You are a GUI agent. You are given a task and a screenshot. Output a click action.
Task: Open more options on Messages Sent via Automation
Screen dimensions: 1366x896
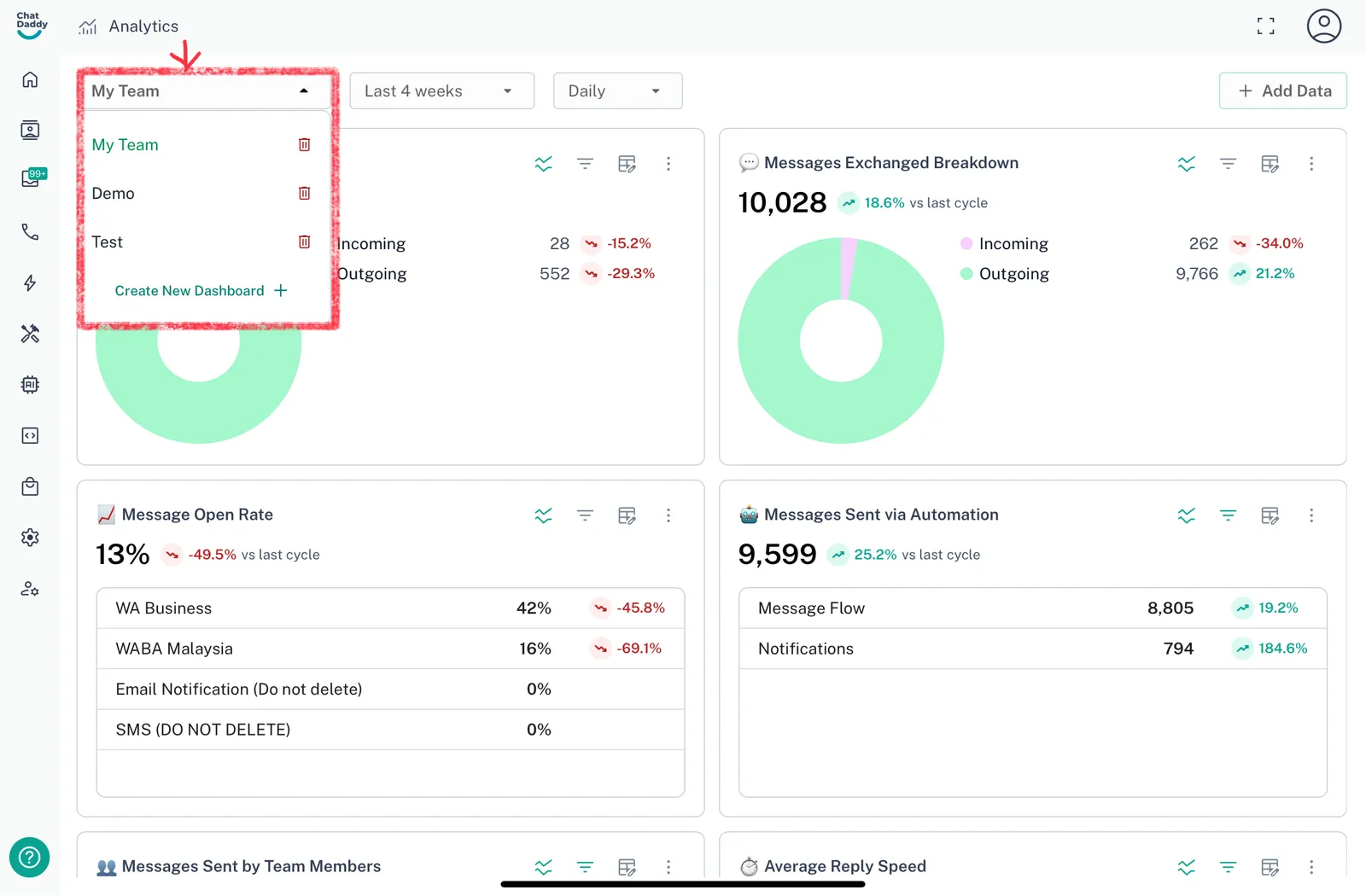1311,515
